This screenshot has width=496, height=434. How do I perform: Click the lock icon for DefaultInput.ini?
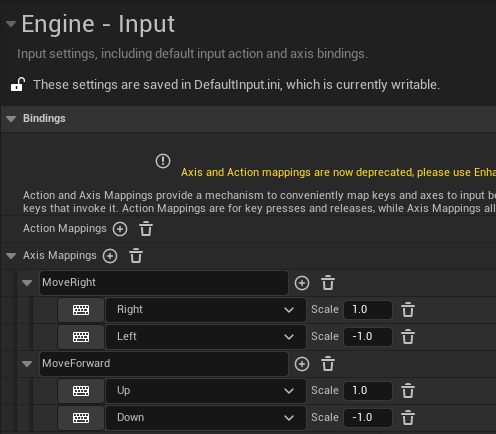[18, 85]
